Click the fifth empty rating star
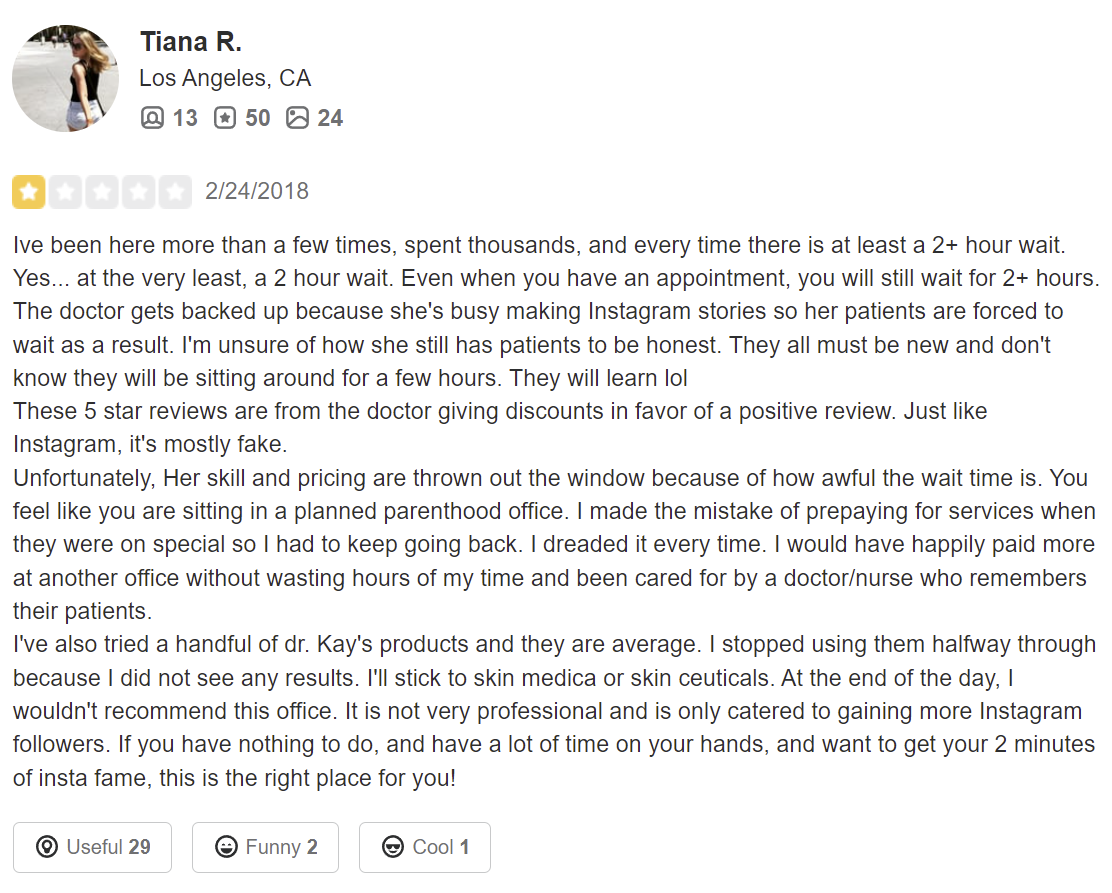1112x893 pixels. coord(175,192)
